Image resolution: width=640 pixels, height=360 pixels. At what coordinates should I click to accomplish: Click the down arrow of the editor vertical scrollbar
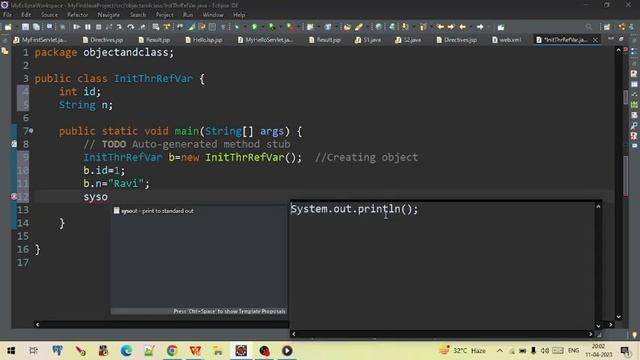pyautogui.click(x=618, y=317)
